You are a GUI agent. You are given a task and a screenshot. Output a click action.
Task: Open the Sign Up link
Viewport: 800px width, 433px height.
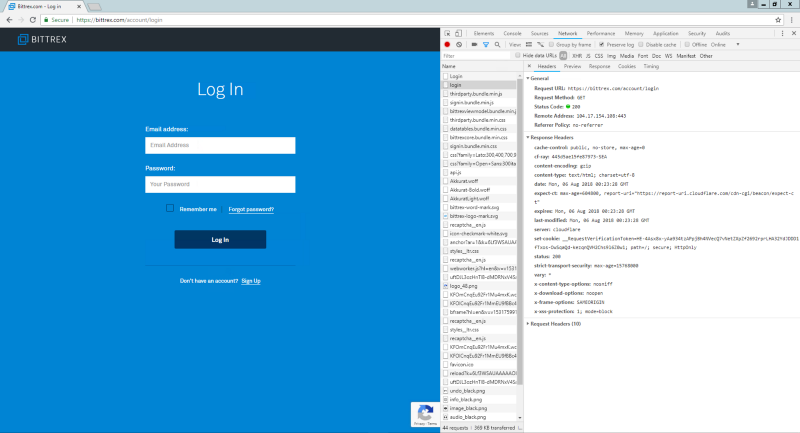point(251,281)
